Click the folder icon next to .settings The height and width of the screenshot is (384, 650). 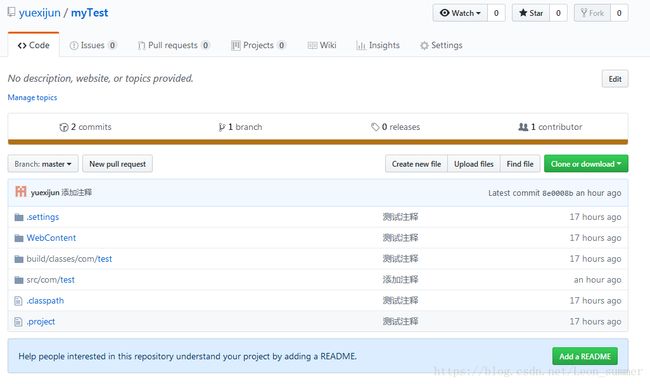click(19, 217)
